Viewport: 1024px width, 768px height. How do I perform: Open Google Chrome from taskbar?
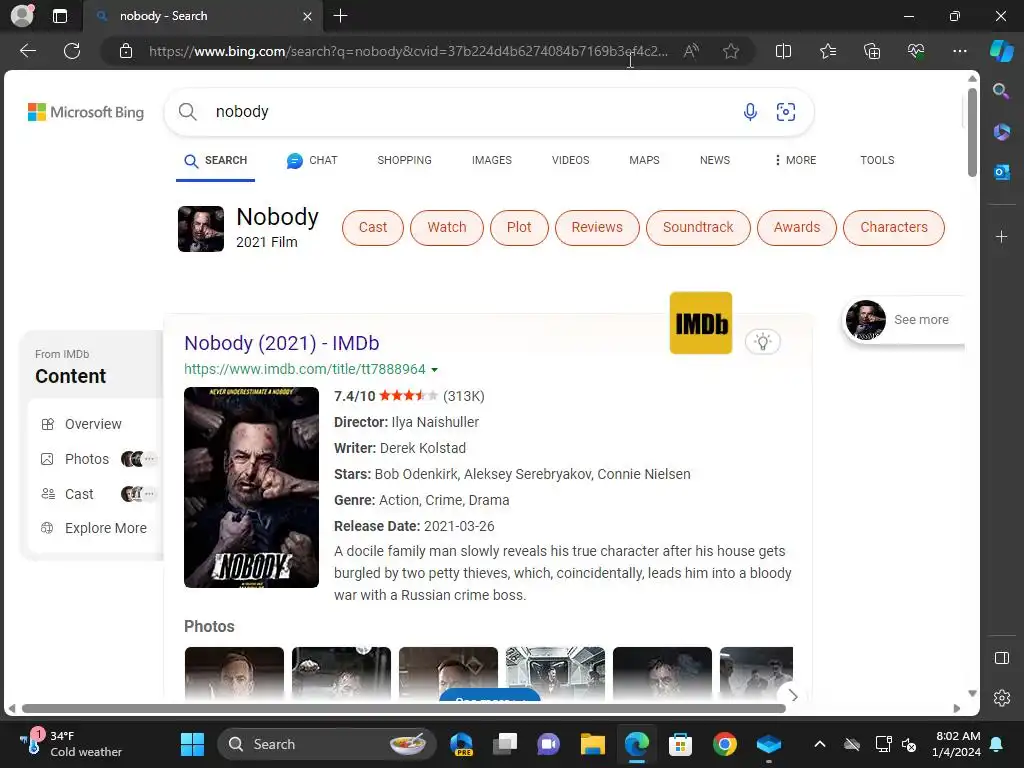point(724,744)
